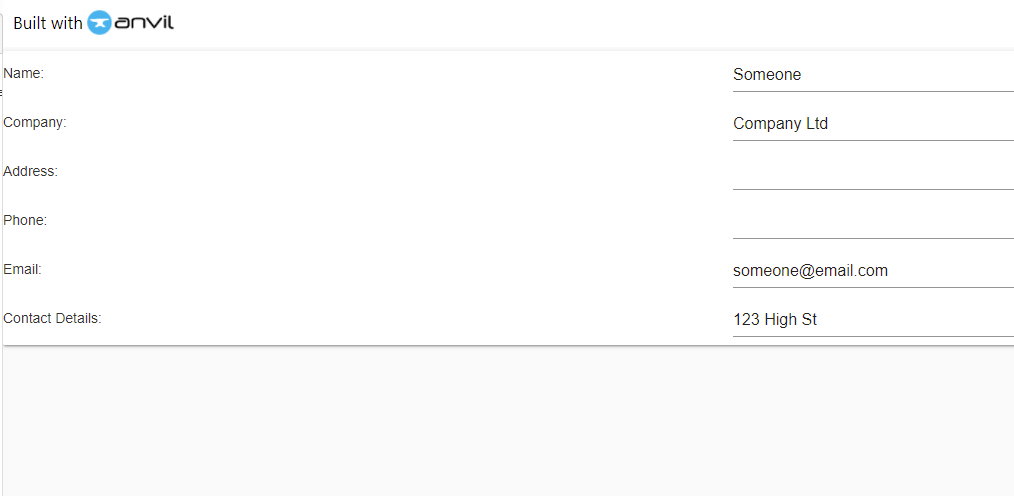This screenshot has width=1014, height=496.
Task: Click the blue Anvil logo icon
Action: click(99, 23)
